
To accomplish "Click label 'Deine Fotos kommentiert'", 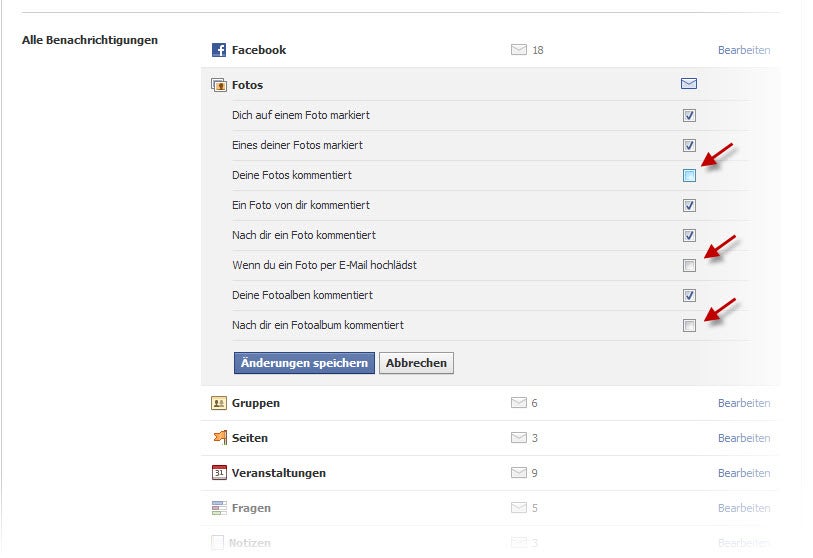I will click(x=292, y=175).
